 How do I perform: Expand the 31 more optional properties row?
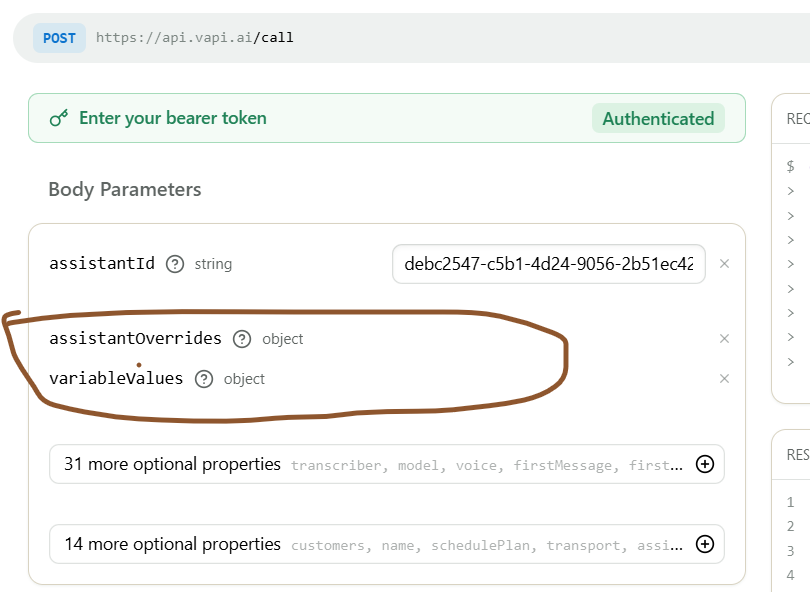[x=386, y=464]
